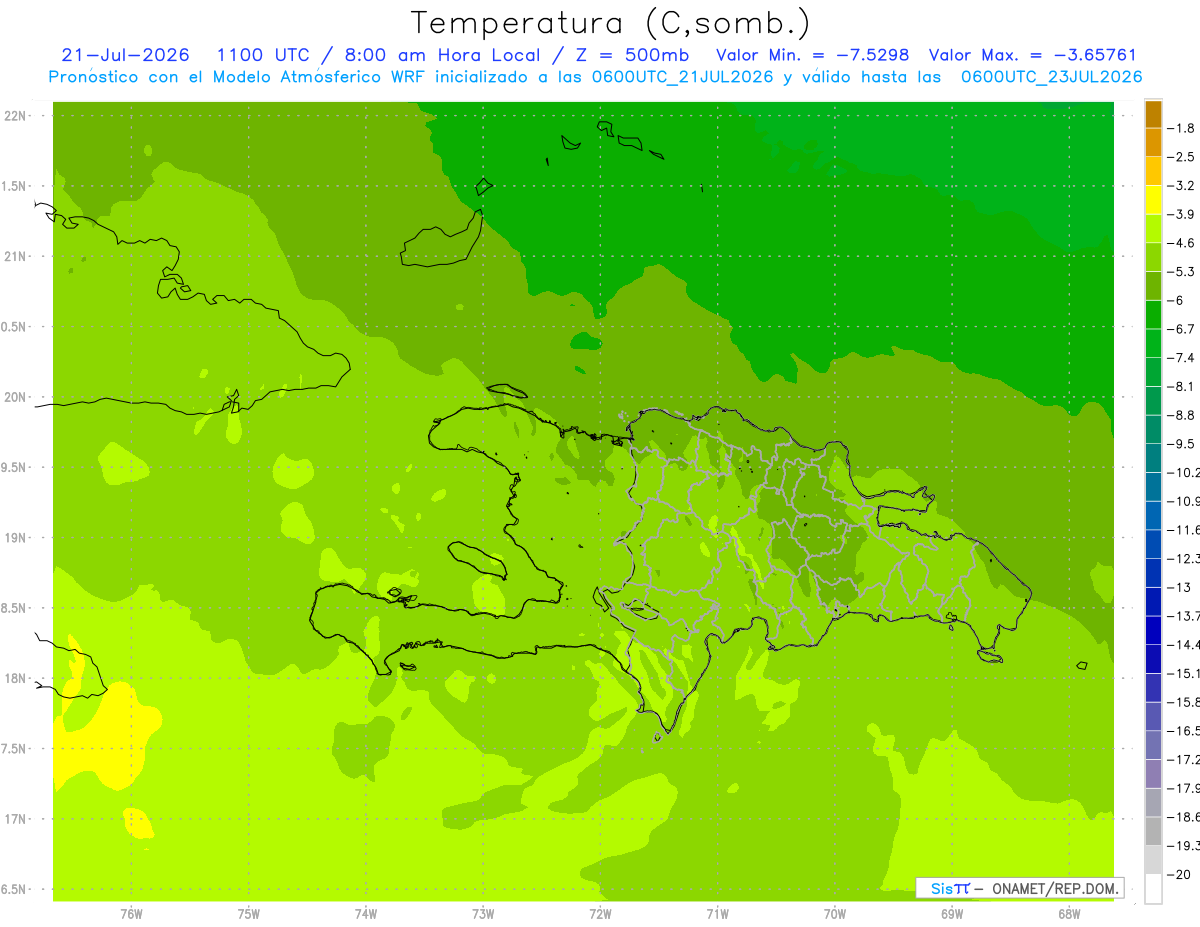
Task: Click the "20N" latitude label
Action: point(15,397)
